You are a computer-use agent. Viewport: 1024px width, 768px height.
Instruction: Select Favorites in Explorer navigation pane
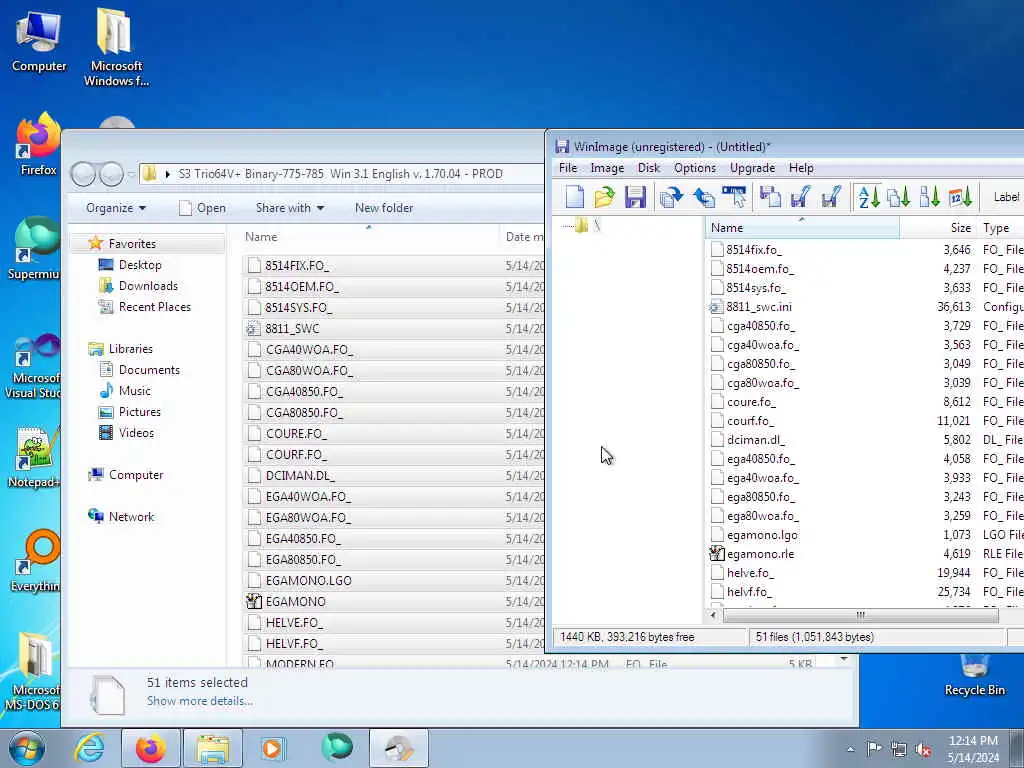pyautogui.click(x=132, y=244)
